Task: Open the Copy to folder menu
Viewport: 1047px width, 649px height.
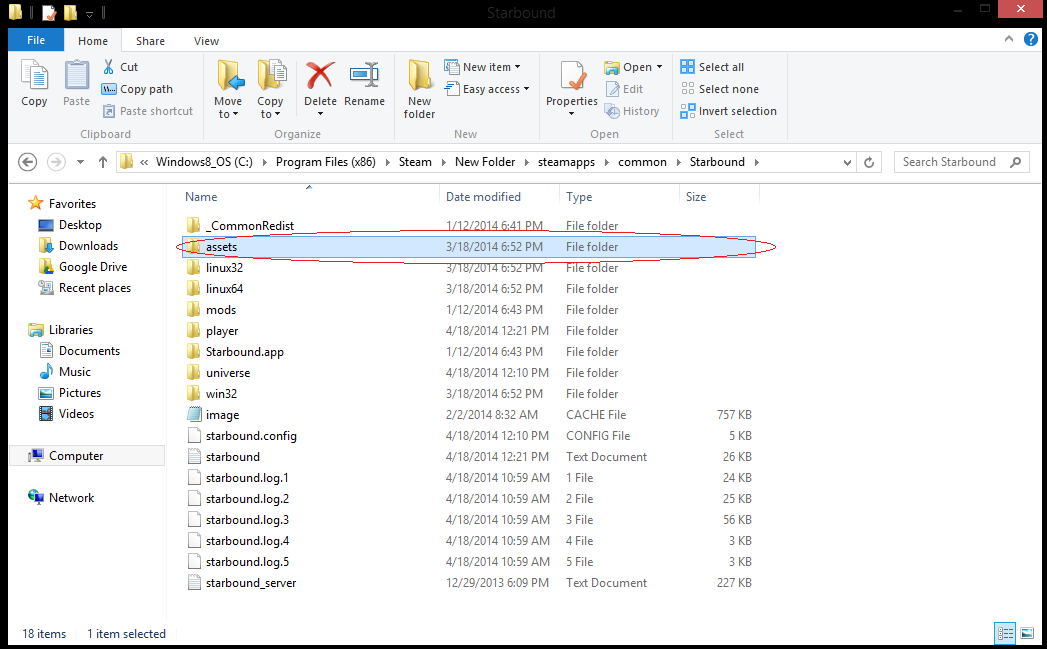Action: click(x=270, y=89)
